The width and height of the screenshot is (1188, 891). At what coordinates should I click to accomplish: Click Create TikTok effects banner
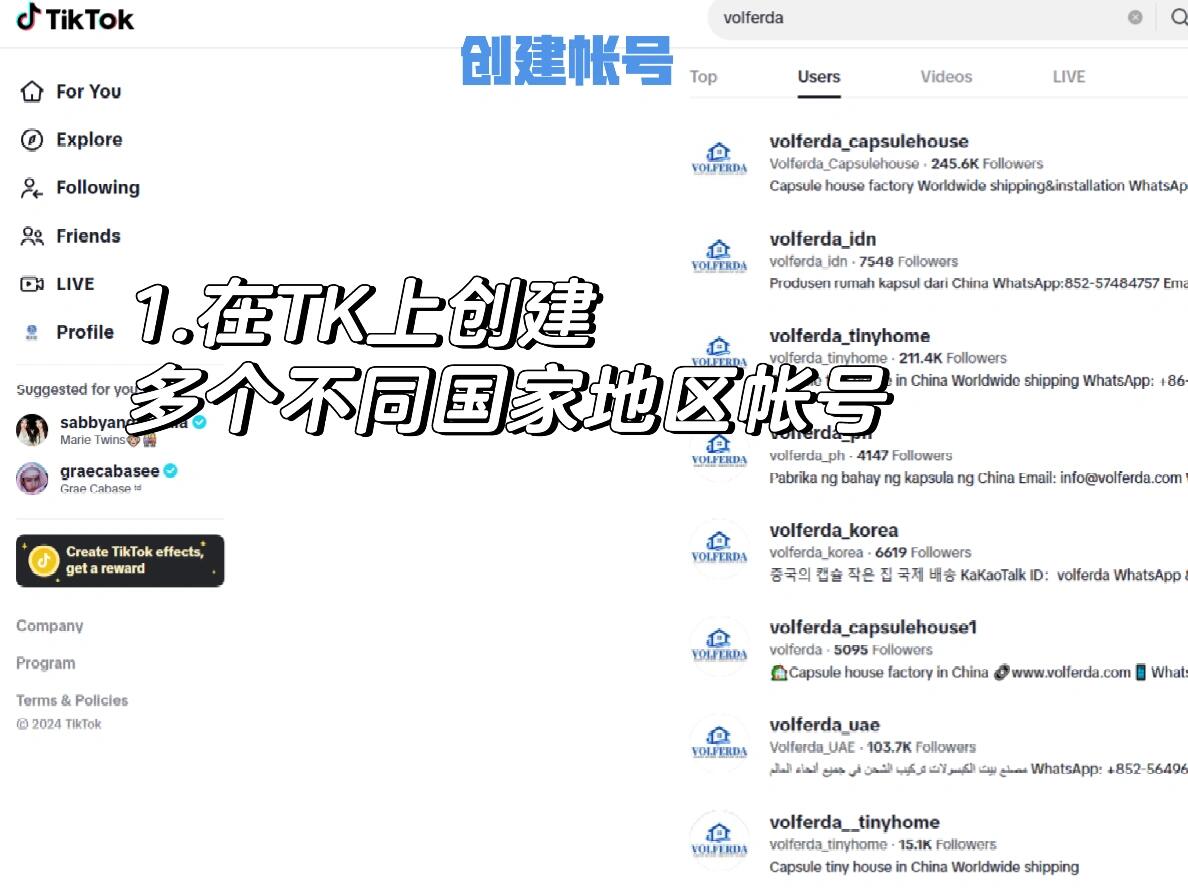[x=120, y=561]
